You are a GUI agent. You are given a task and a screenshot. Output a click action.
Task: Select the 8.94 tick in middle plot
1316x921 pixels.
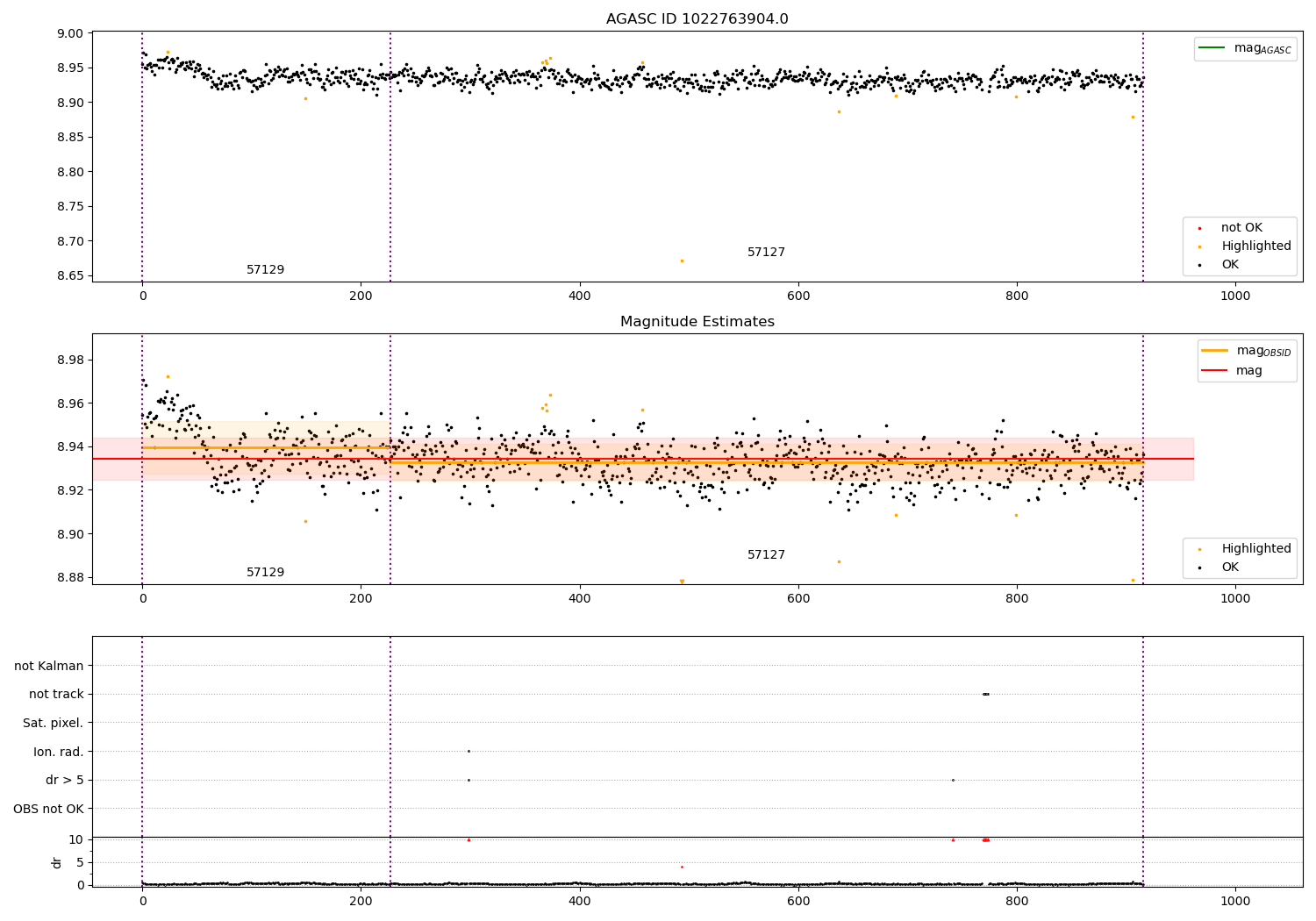tap(70, 447)
